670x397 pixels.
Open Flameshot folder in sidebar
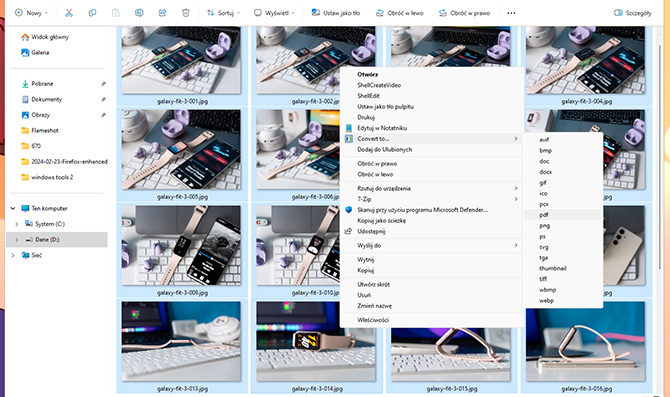[40, 130]
